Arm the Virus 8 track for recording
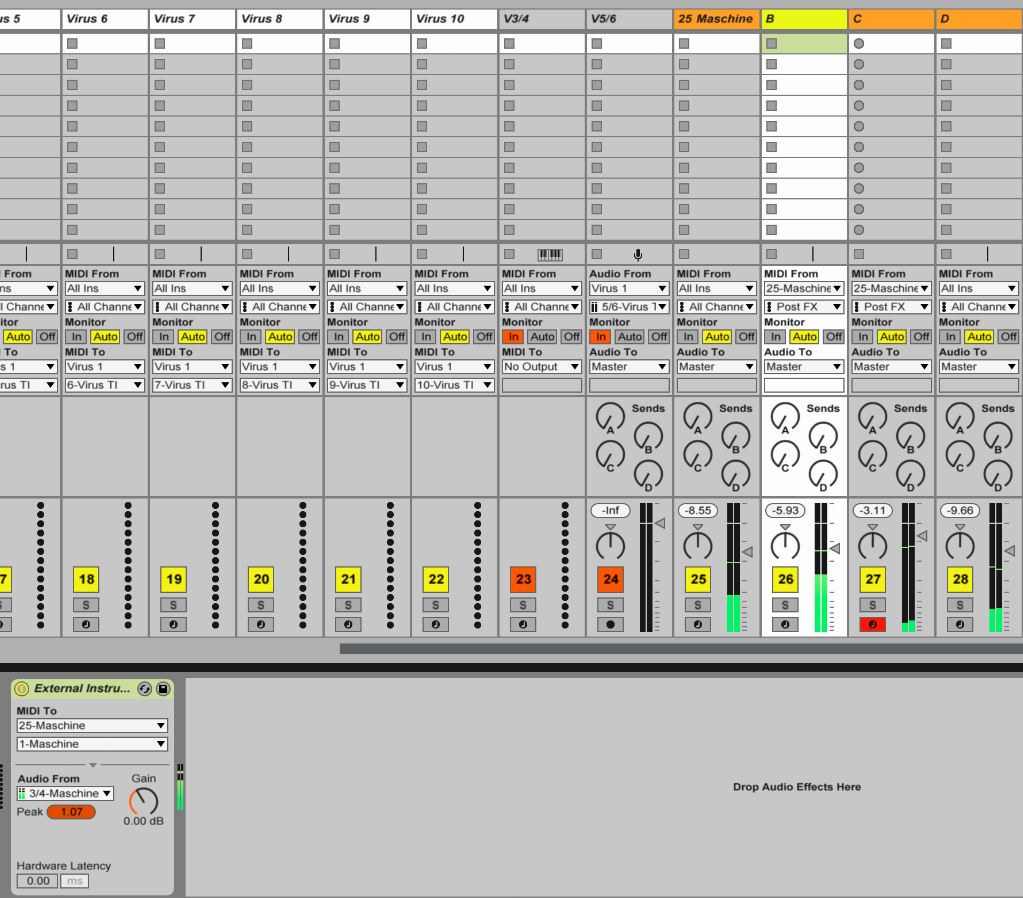The height and width of the screenshot is (898, 1023). pyautogui.click(x=261, y=625)
